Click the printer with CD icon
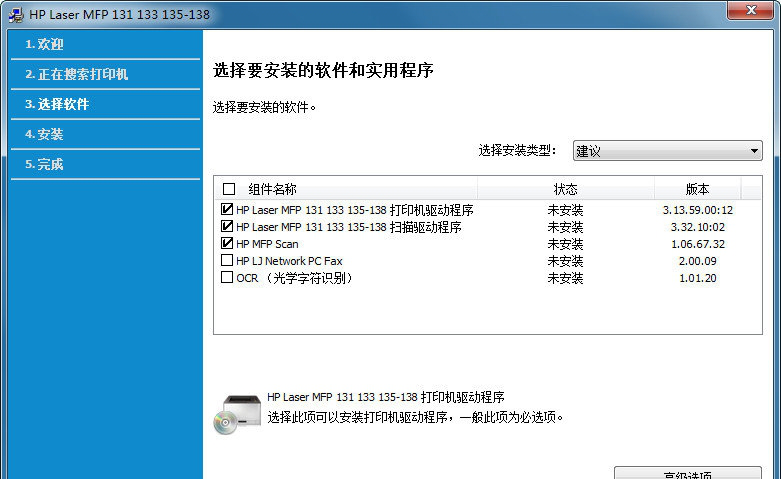This screenshot has height=498, width=781. click(238, 414)
